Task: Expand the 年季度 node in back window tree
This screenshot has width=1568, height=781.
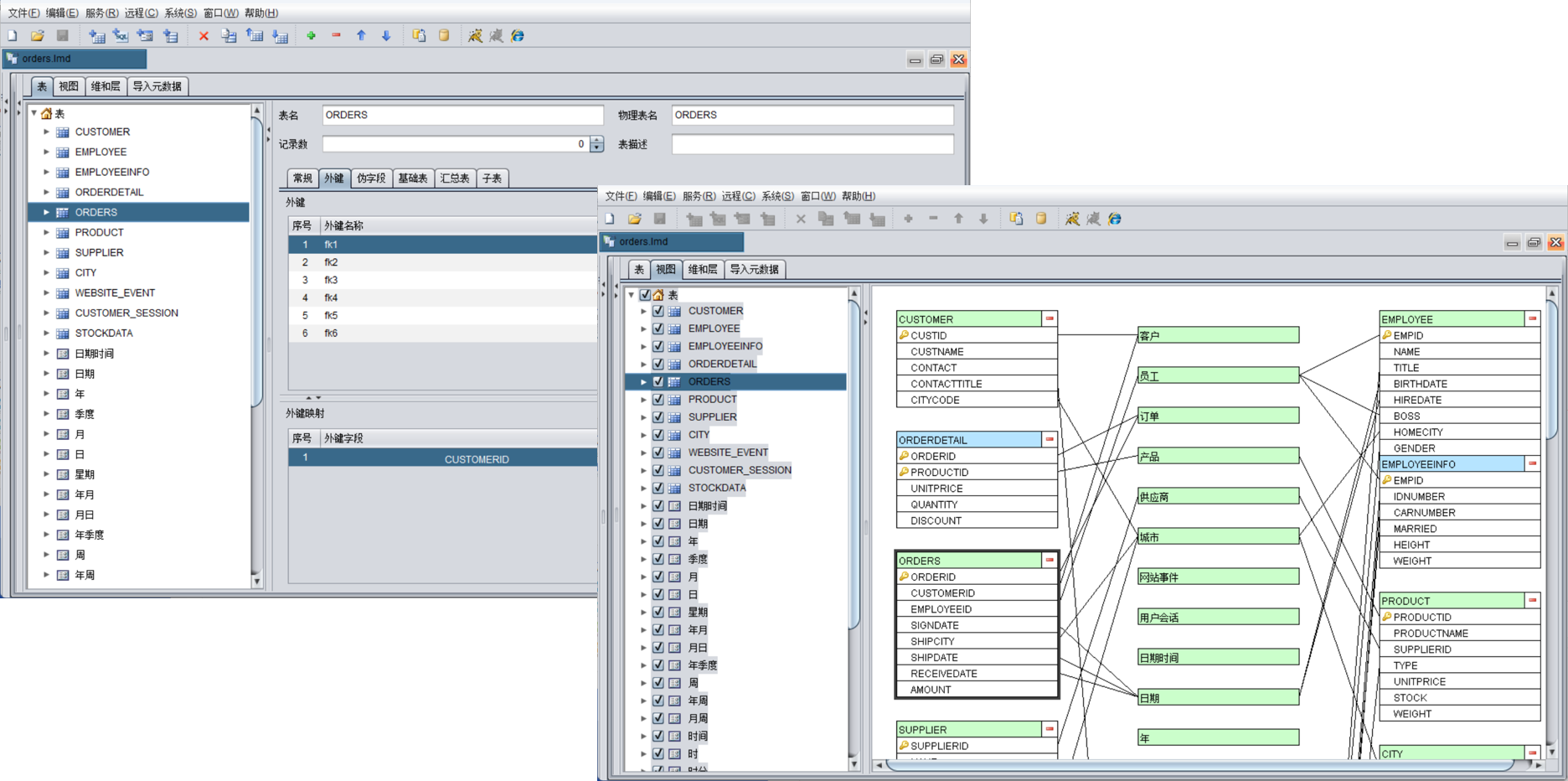Action: click(46, 535)
